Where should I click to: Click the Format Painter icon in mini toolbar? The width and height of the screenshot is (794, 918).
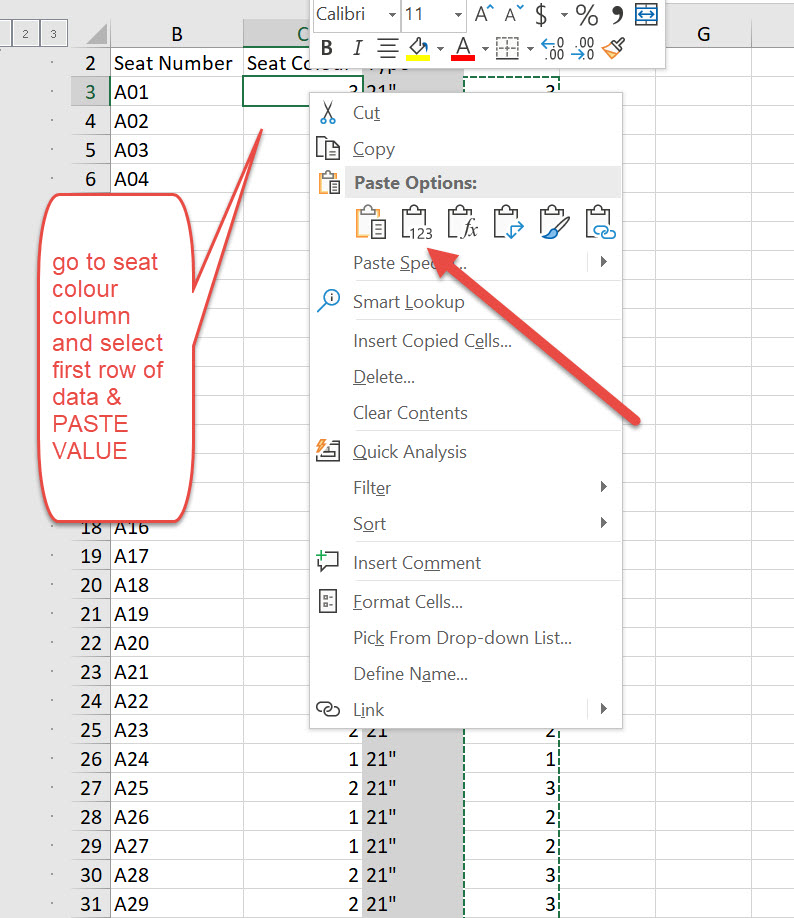pyautogui.click(x=614, y=47)
